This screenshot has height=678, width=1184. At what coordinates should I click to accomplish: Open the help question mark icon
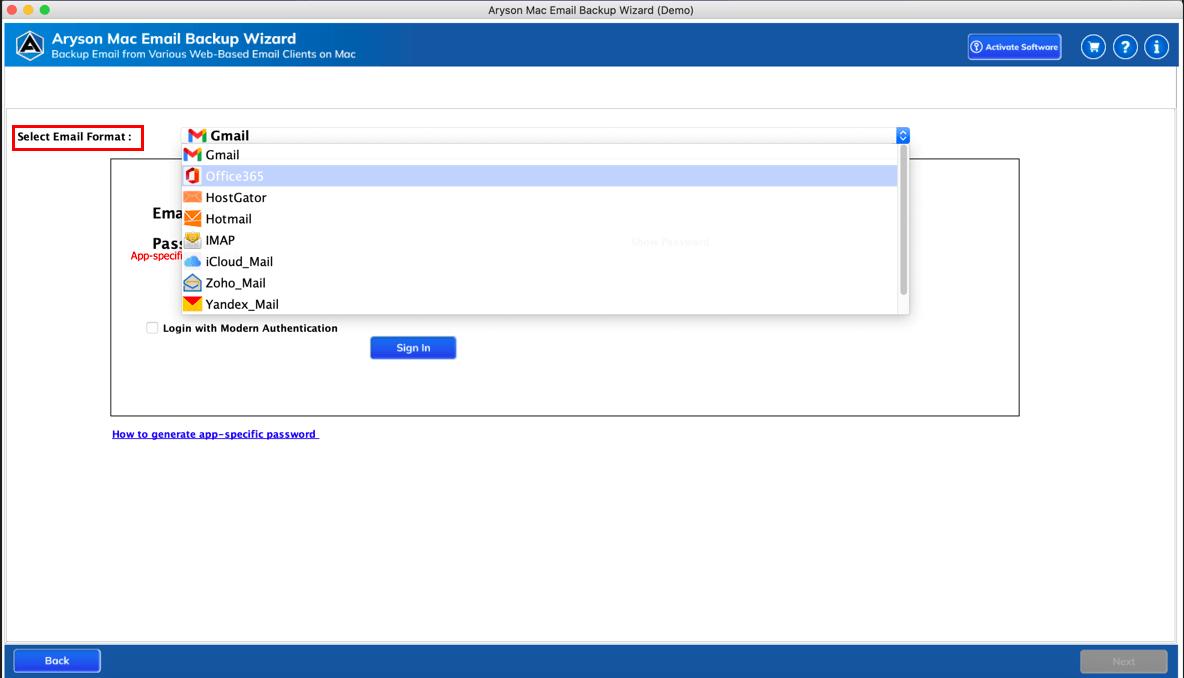coord(1124,47)
